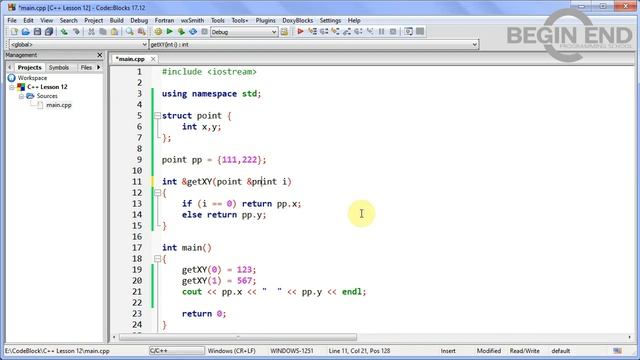Click the Redo toolbar icon
The width and height of the screenshot is (640, 360).
(76, 32)
